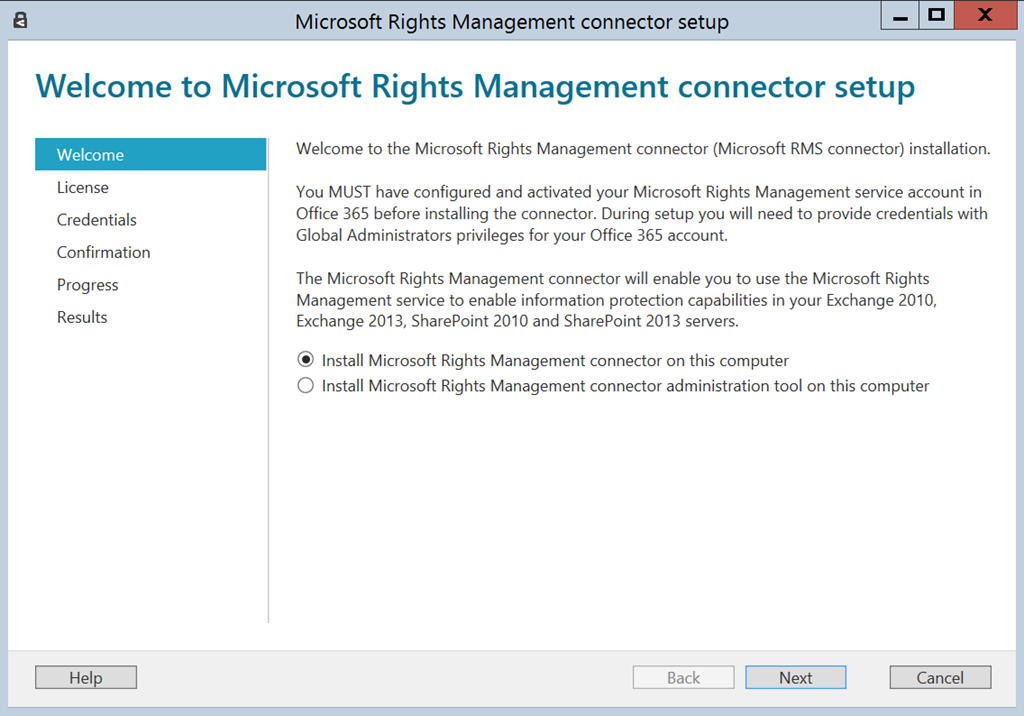Click 'Install Microsoft Rights Management connector on this computer' label
The width and height of the screenshot is (1024, 716).
[x=555, y=360]
